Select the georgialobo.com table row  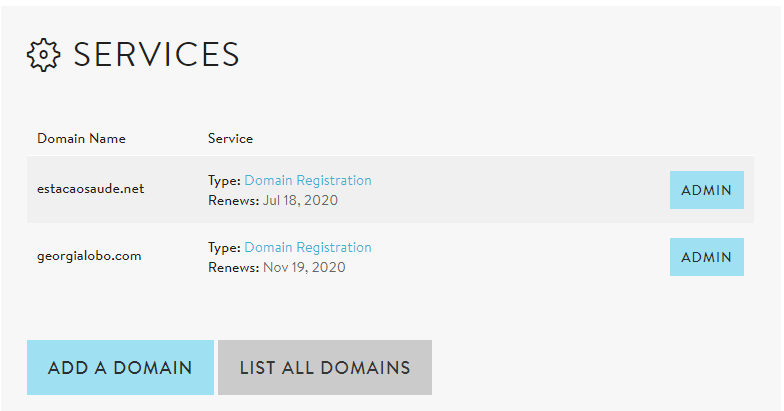tap(500, 257)
